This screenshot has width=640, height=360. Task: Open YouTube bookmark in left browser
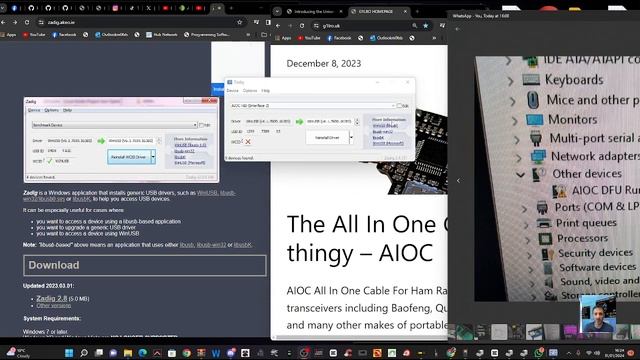point(34,35)
